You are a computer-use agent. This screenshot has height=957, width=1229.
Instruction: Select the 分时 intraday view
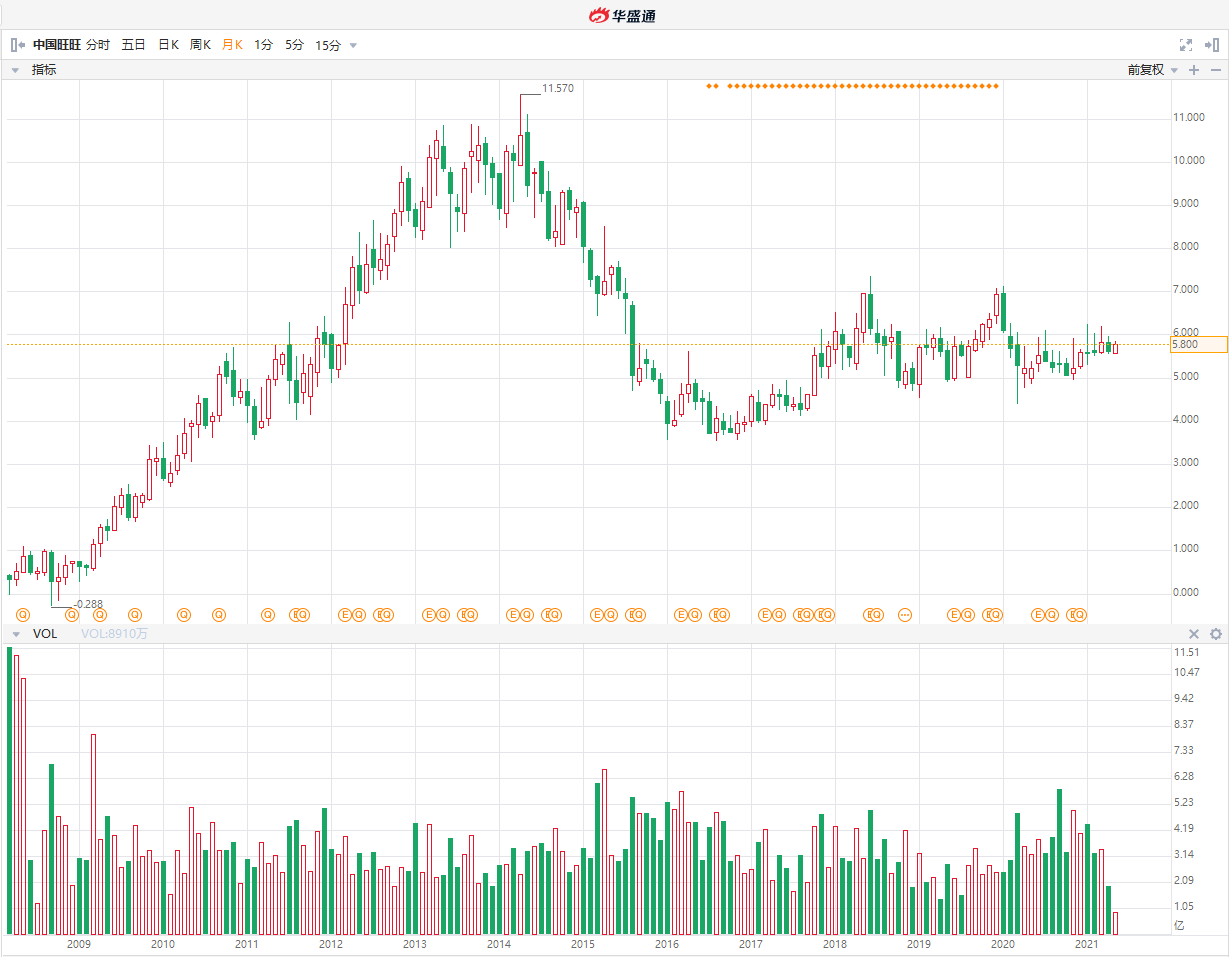pyautogui.click(x=98, y=45)
